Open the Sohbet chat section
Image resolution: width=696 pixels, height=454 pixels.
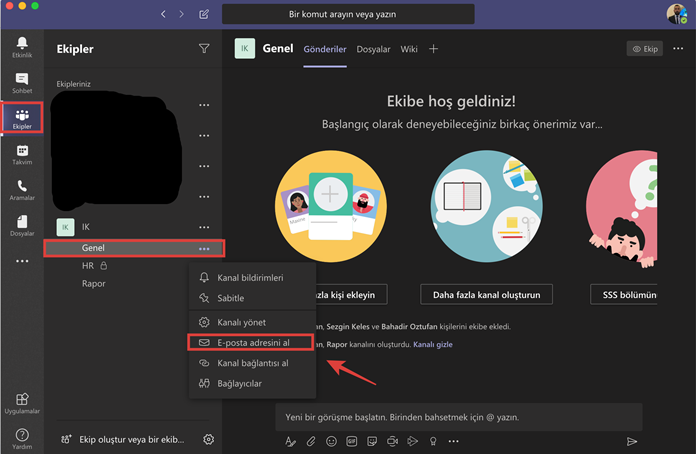point(22,83)
